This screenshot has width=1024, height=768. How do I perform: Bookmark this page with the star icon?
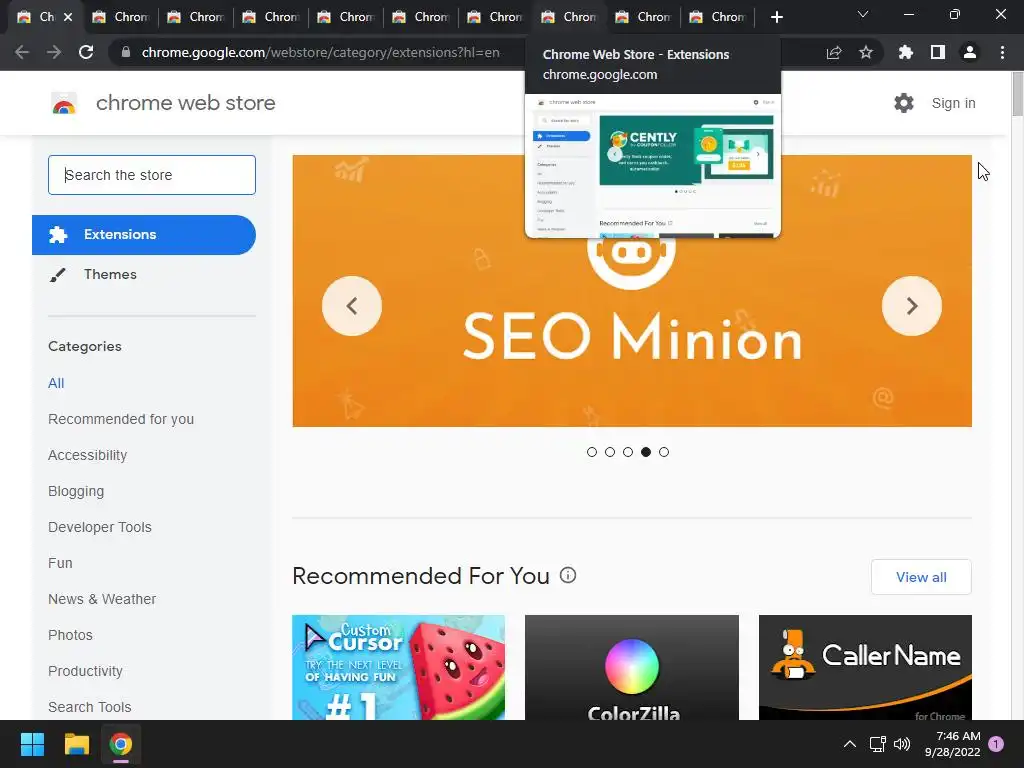(x=865, y=52)
